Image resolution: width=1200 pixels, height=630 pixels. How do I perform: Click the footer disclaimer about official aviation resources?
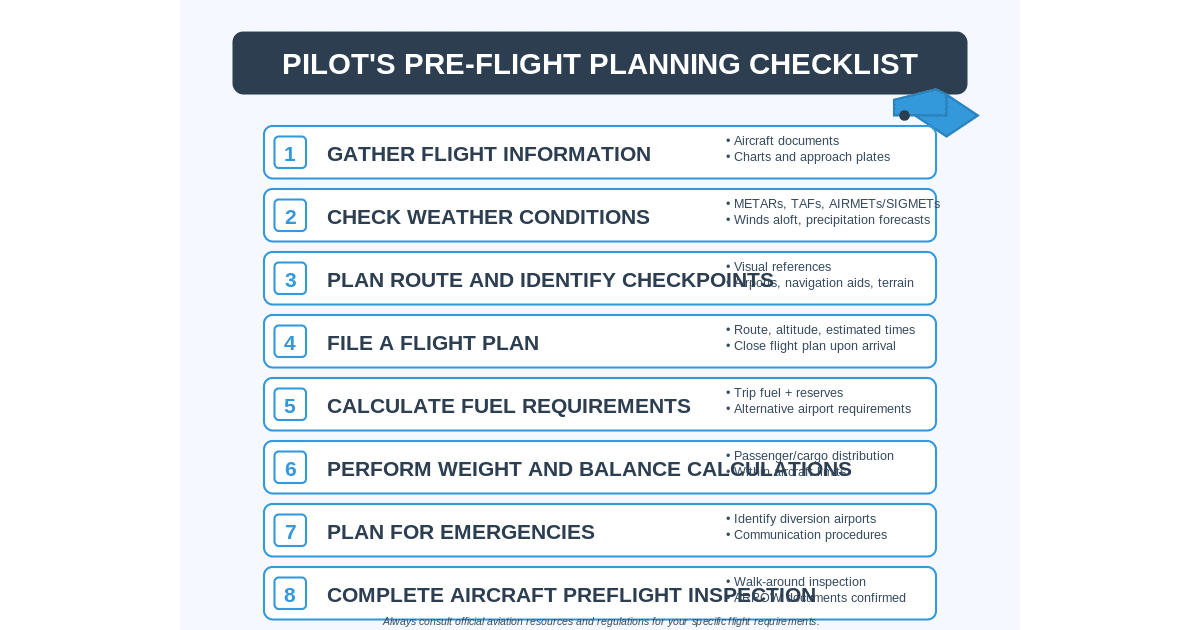[x=600, y=621]
